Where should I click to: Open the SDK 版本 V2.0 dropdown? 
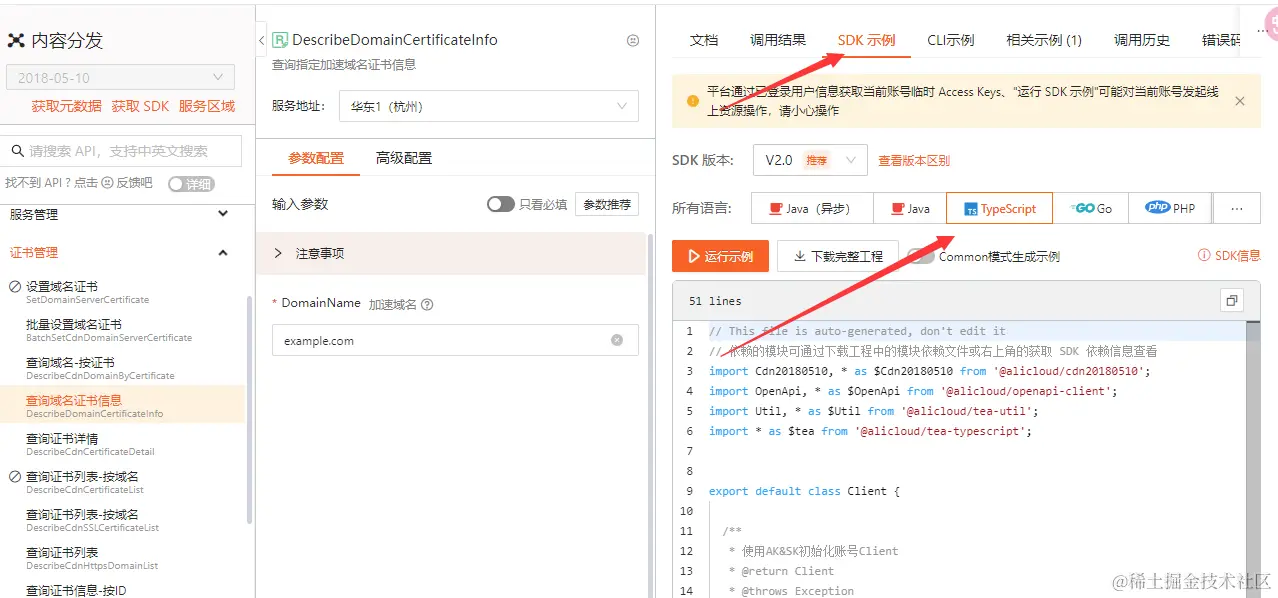pyautogui.click(x=809, y=160)
